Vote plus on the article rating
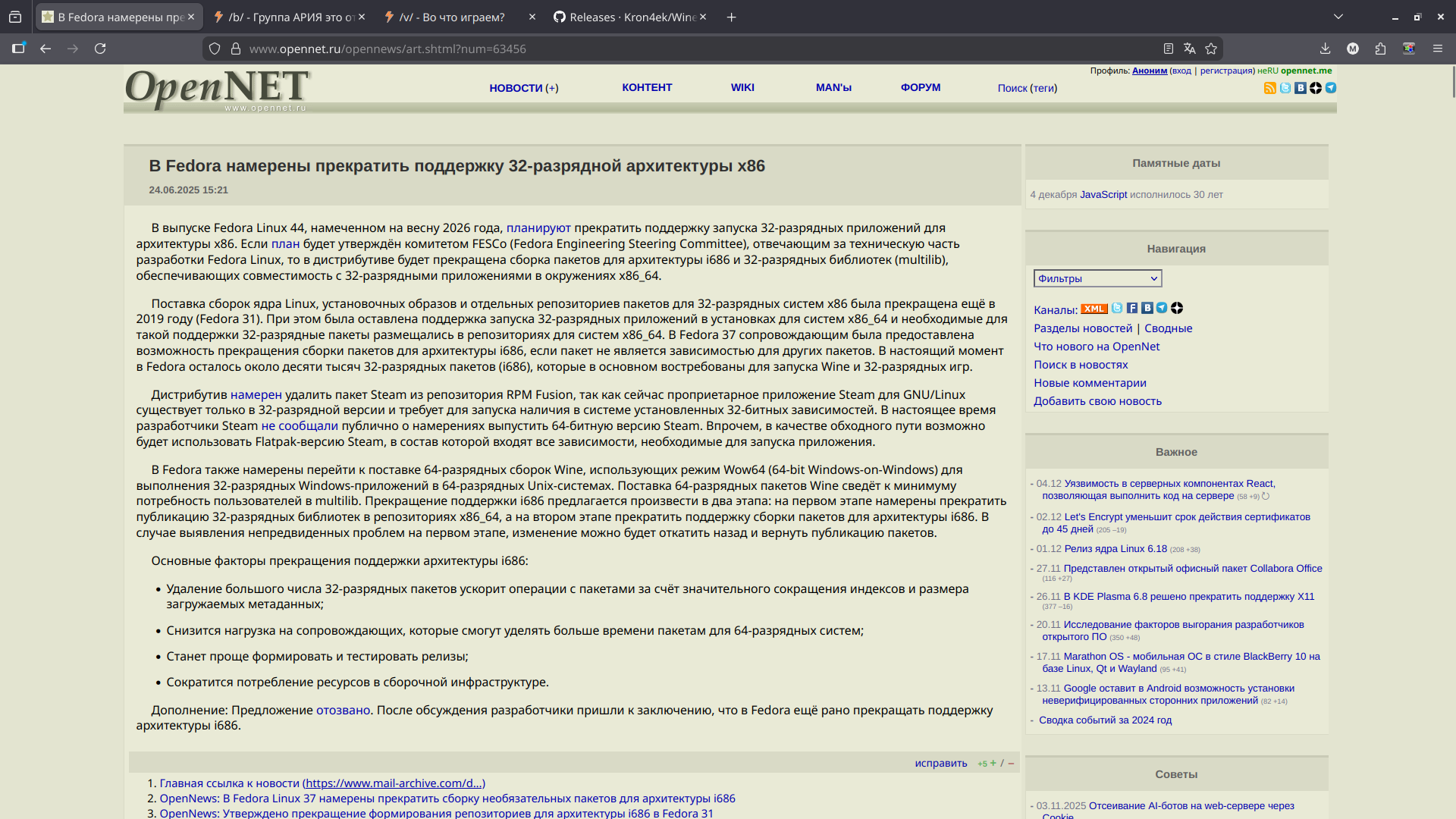The width and height of the screenshot is (1456, 819). coord(993,763)
